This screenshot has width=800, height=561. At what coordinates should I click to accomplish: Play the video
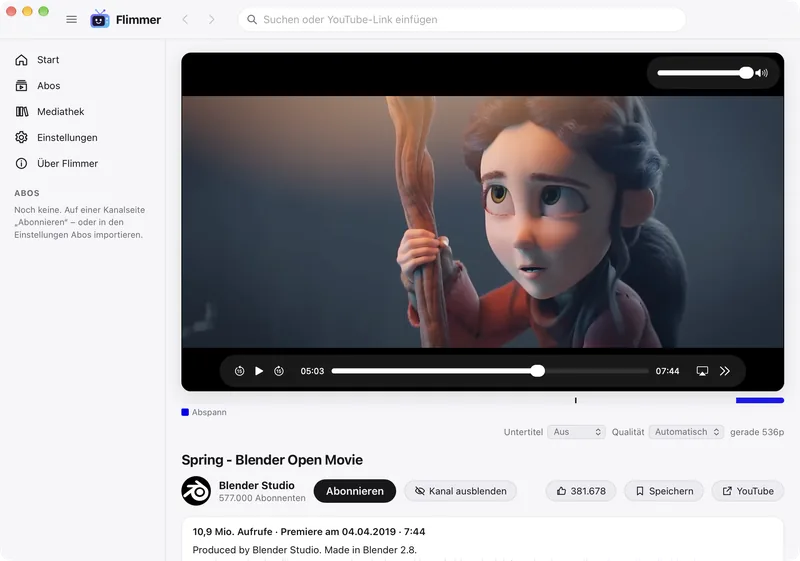(x=259, y=371)
